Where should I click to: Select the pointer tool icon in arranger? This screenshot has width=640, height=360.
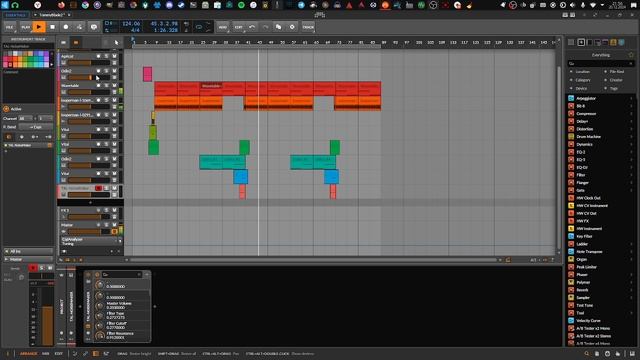tap(117, 42)
